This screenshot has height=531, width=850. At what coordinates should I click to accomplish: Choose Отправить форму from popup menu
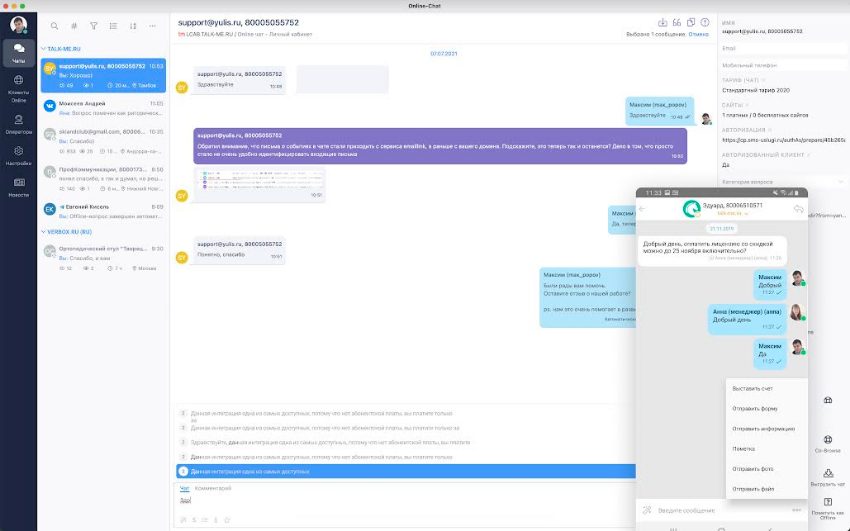pos(767,409)
